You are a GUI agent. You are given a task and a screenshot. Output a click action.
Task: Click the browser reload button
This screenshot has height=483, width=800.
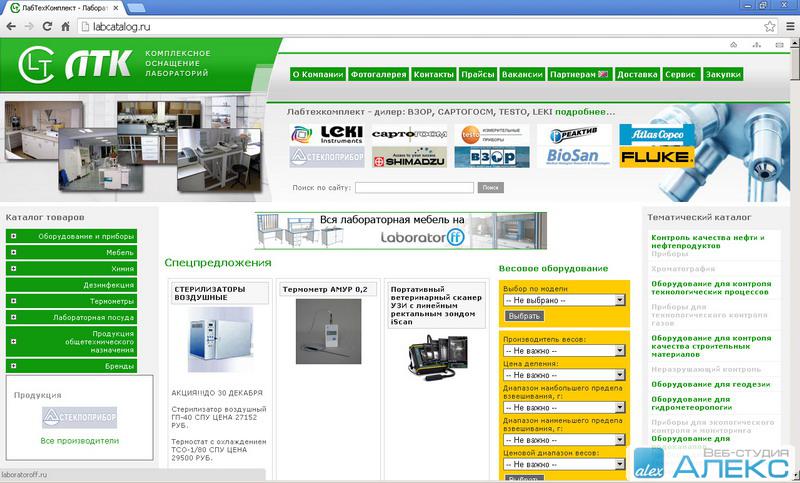(x=52, y=27)
